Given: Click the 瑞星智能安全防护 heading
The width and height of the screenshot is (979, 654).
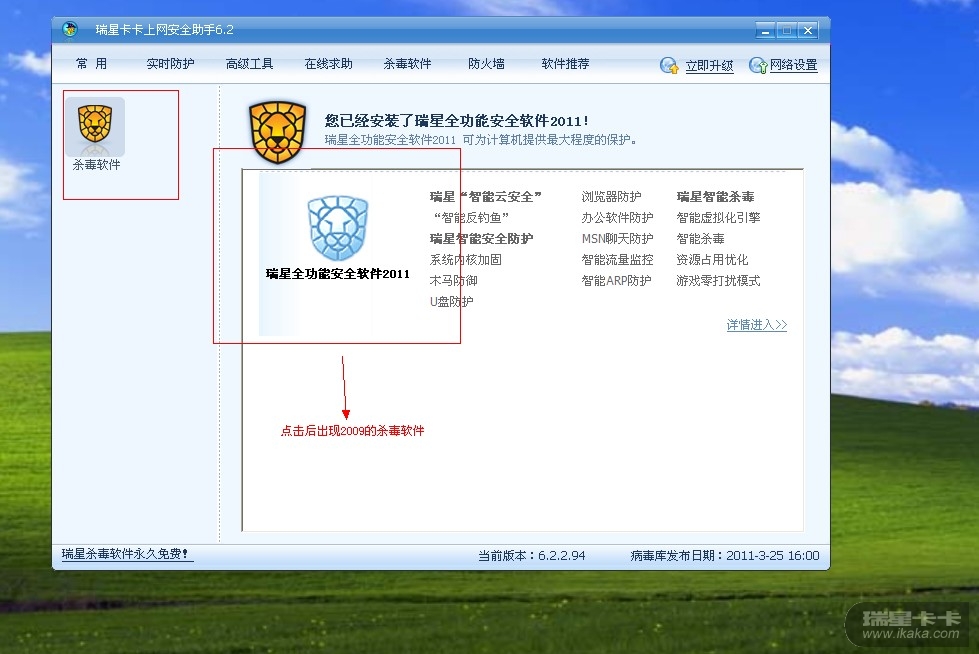Looking at the screenshot, I should (x=481, y=239).
